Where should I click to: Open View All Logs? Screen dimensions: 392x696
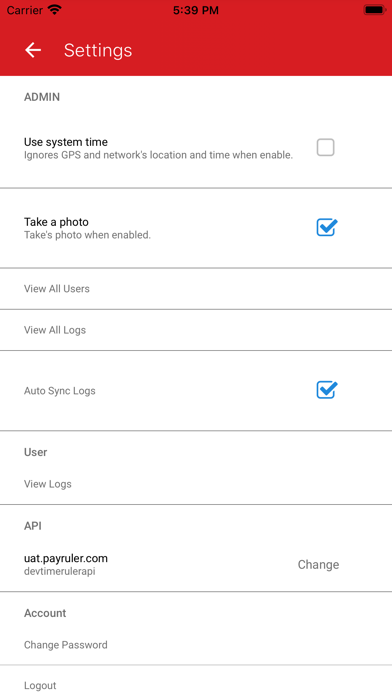coord(196,330)
